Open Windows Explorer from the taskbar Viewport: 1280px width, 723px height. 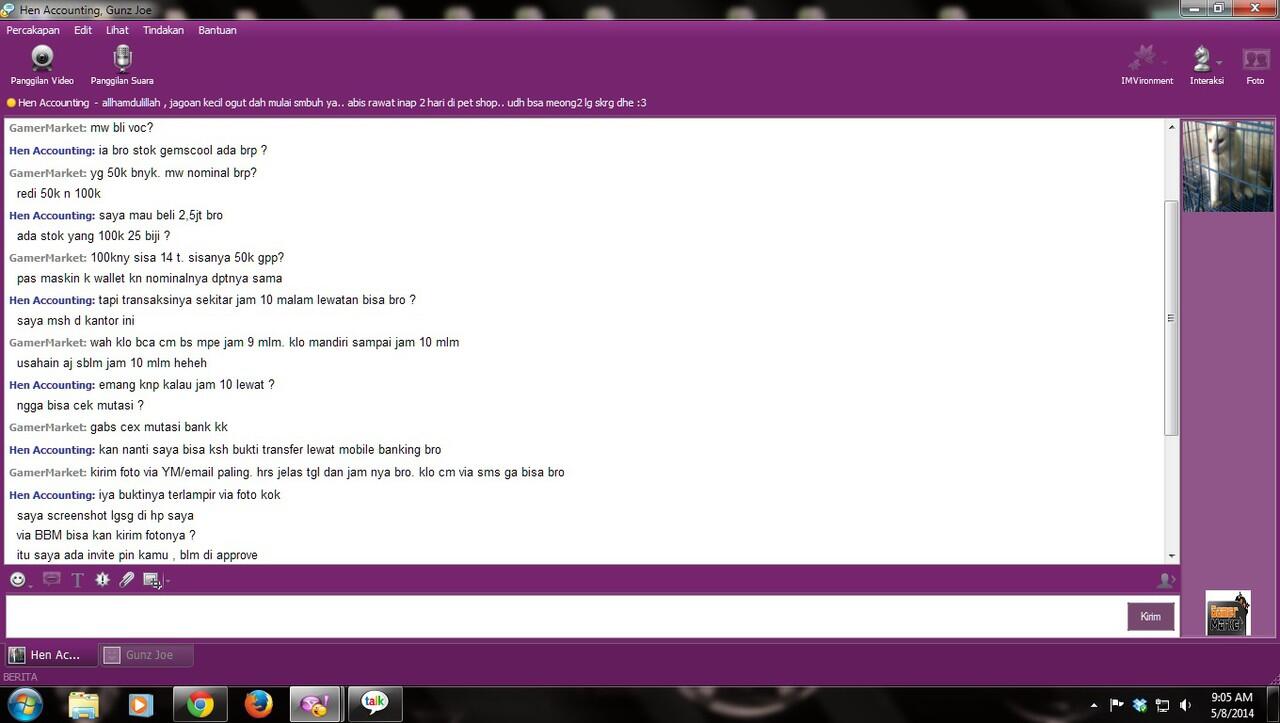coord(84,705)
